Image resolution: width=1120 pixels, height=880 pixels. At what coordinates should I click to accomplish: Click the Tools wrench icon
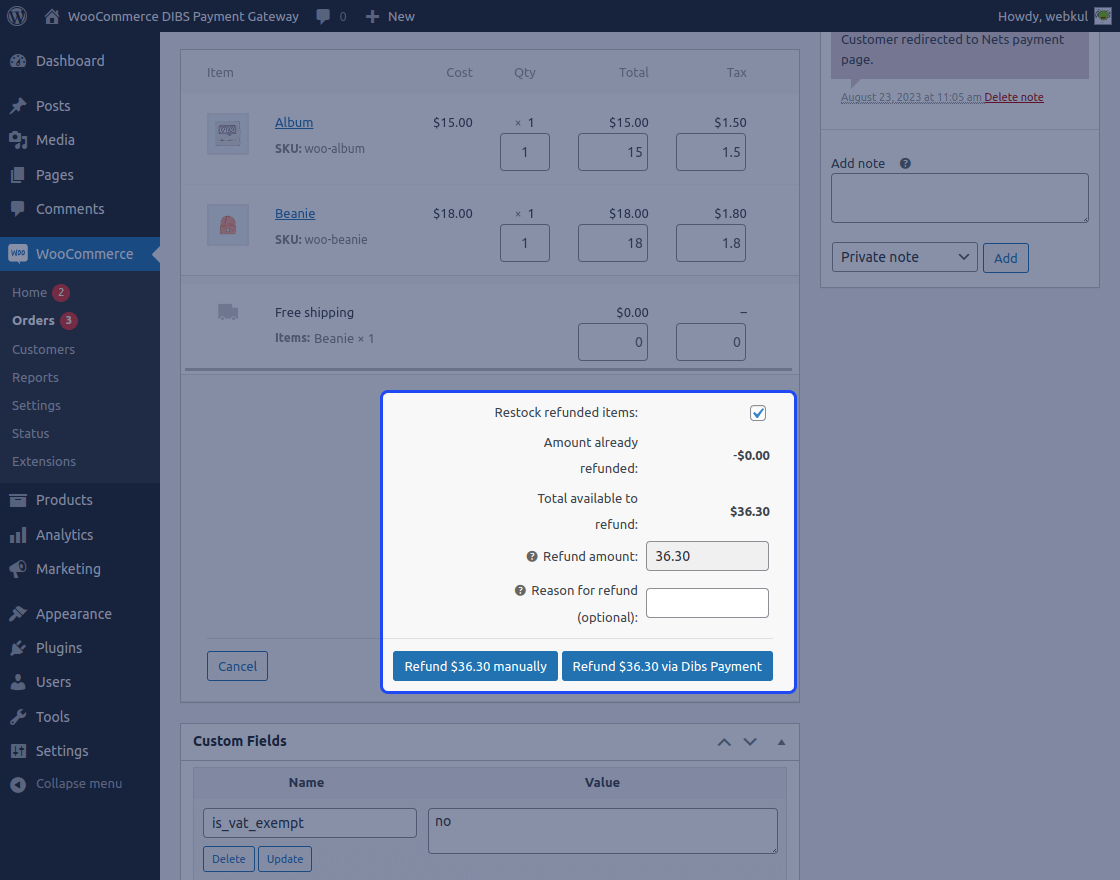(19, 717)
